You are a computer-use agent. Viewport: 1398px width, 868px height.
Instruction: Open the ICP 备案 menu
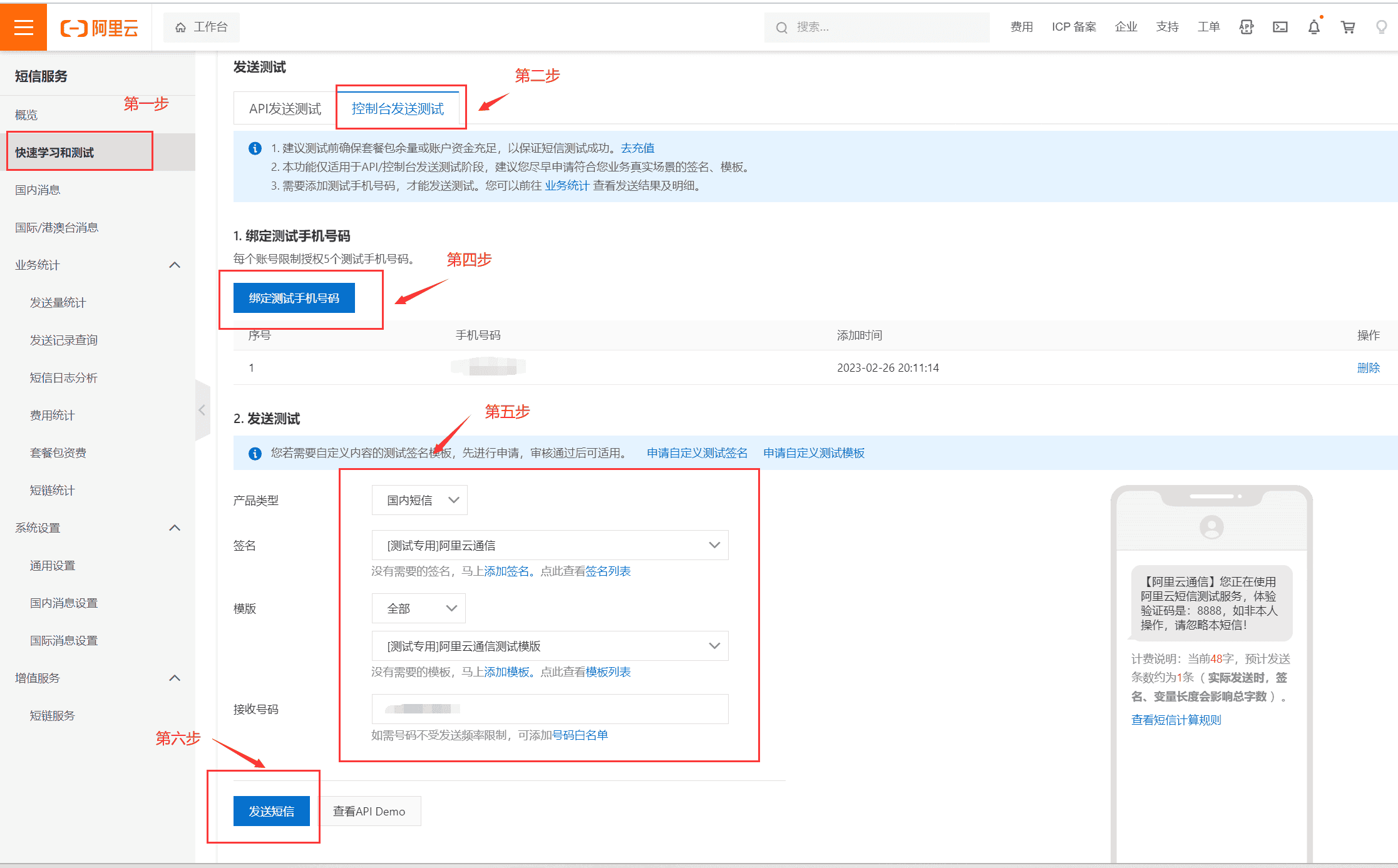[x=1074, y=27]
